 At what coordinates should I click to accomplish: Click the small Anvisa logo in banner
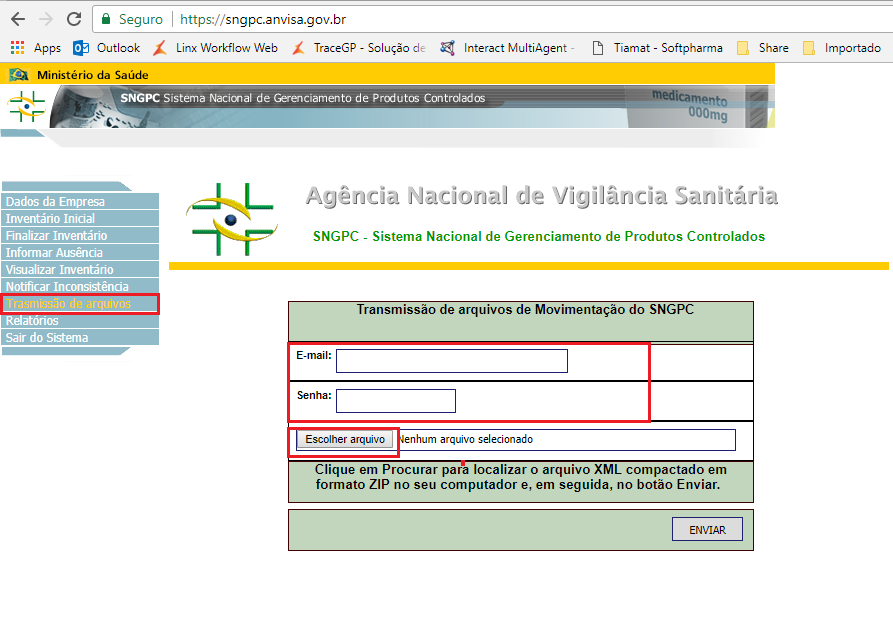pos(26,106)
